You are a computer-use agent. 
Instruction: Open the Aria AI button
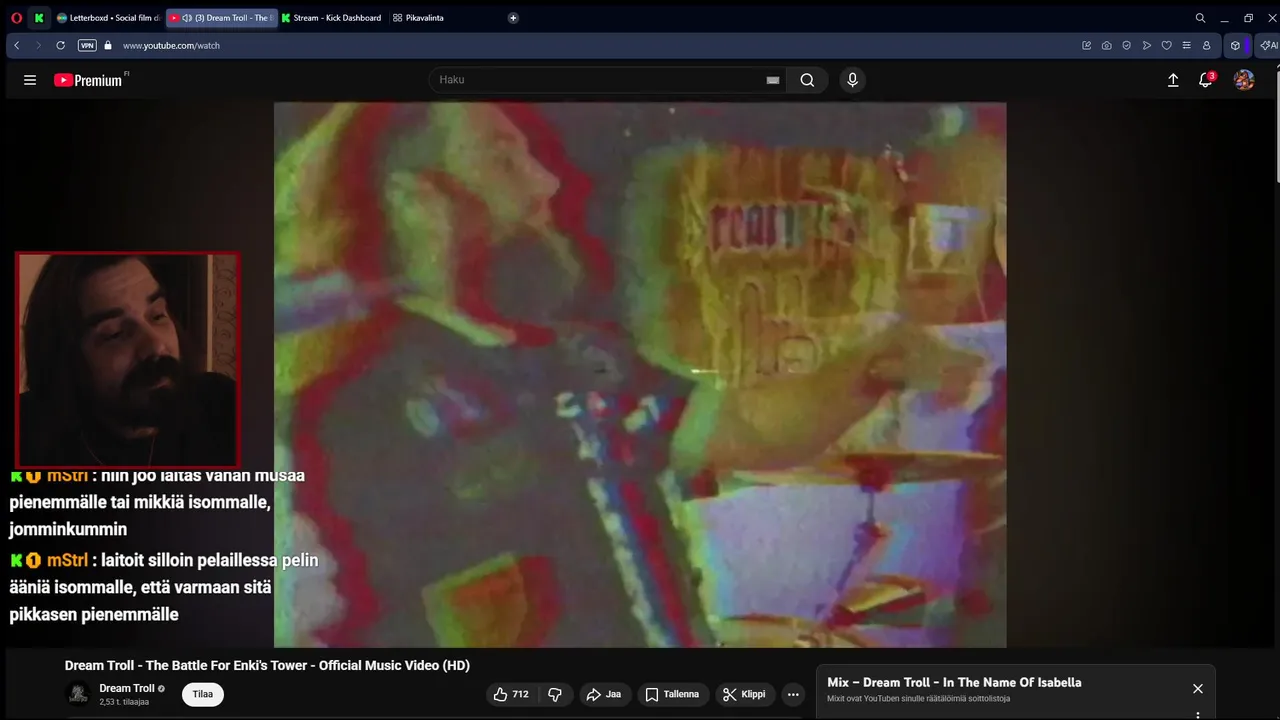pos(1268,45)
